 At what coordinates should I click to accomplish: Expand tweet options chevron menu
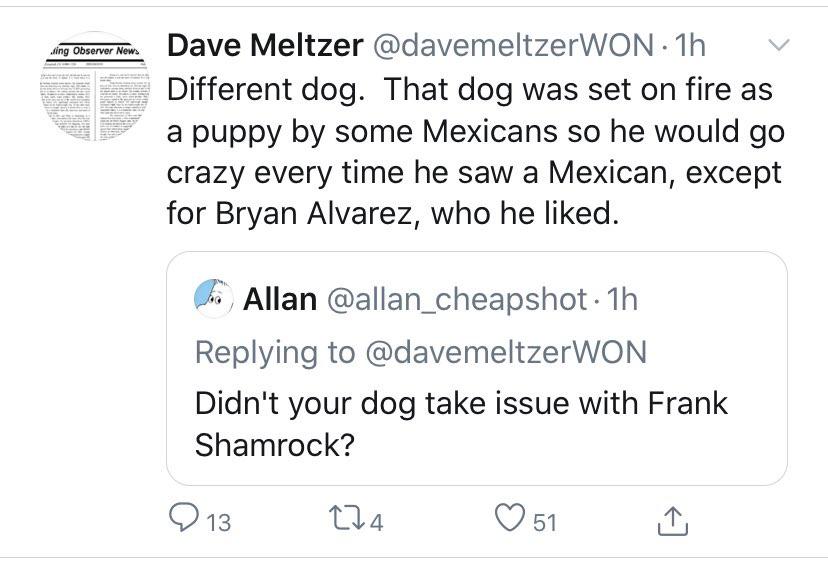pos(778,44)
